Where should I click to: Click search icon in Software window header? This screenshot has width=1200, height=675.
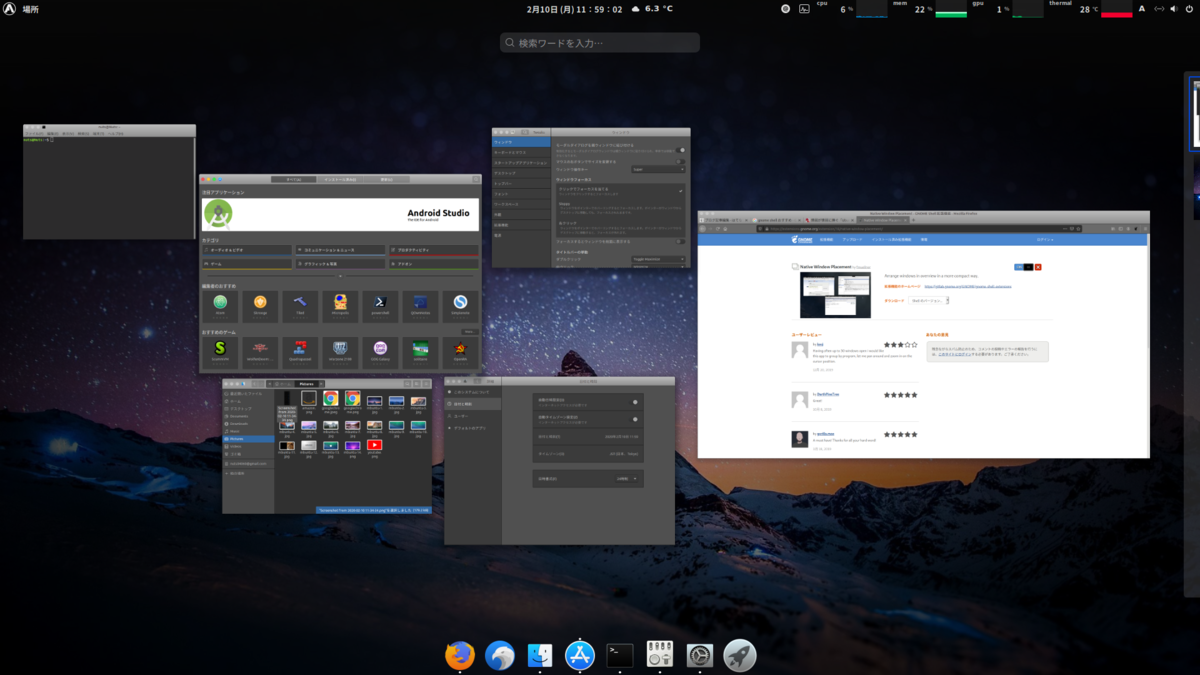pos(476,179)
